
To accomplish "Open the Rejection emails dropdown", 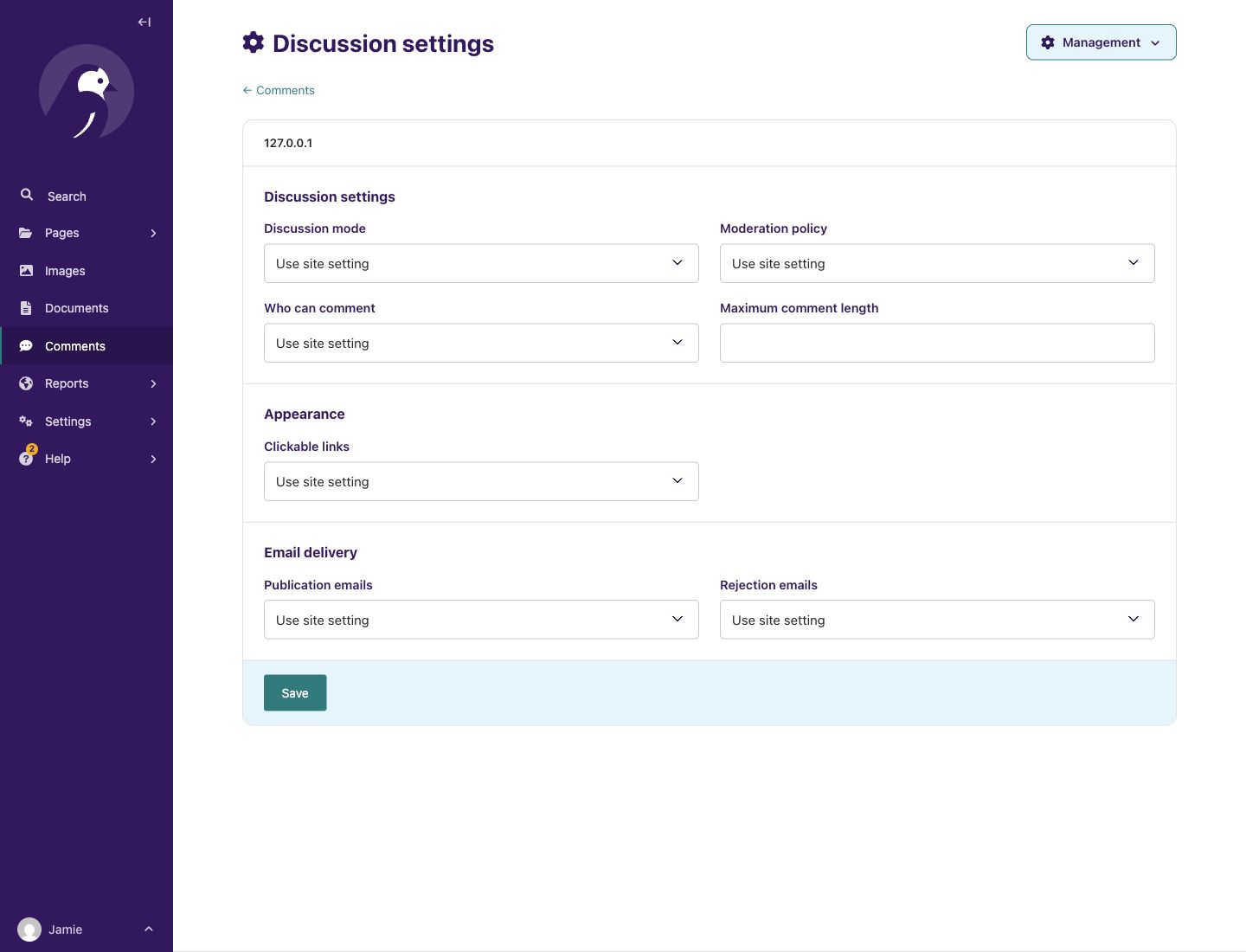I will [937, 620].
